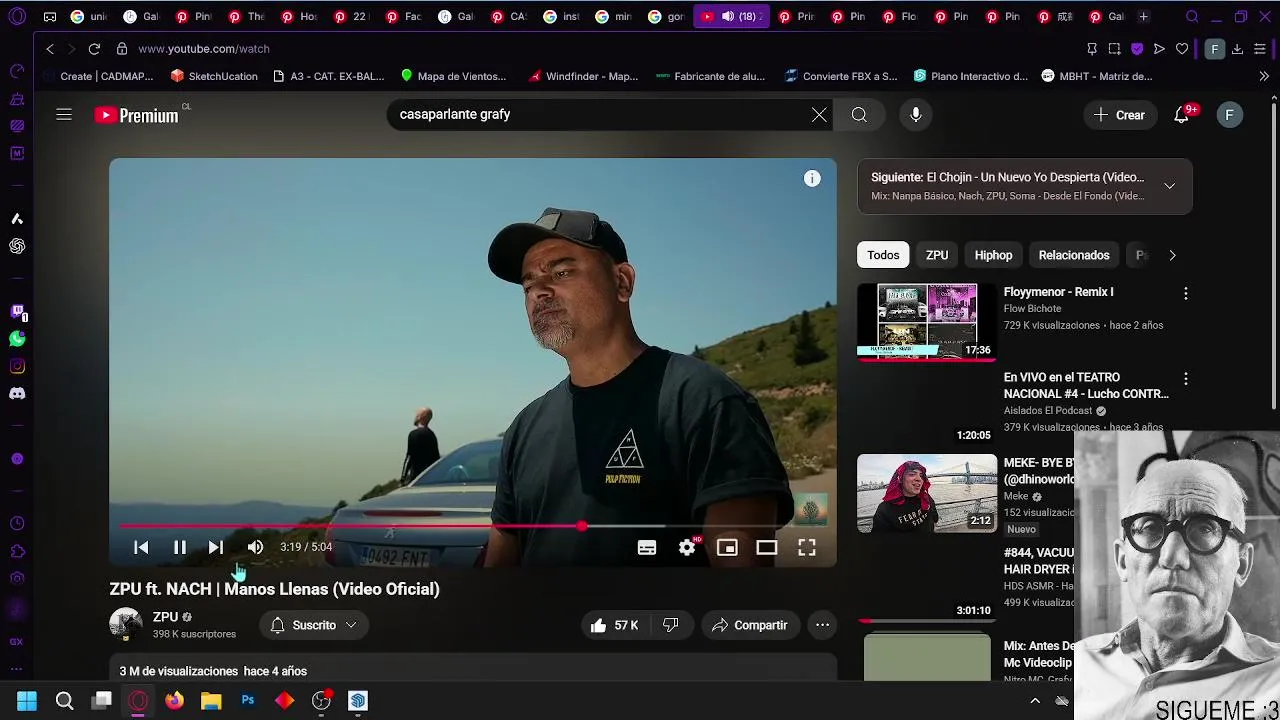Click the Compartir share button
The height and width of the screenshot is (720, 1280).
tap(750, 625)
